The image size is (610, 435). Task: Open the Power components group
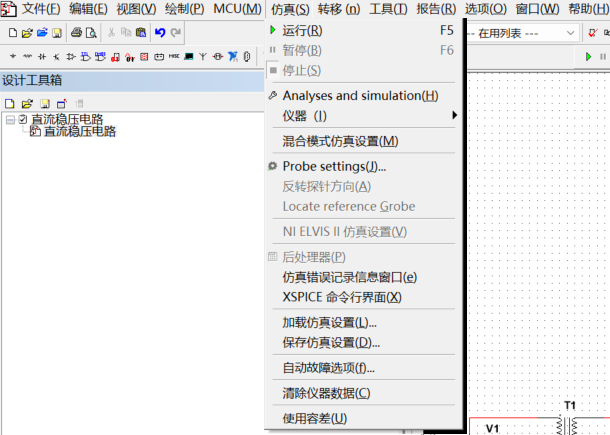(x=159, y=57)
